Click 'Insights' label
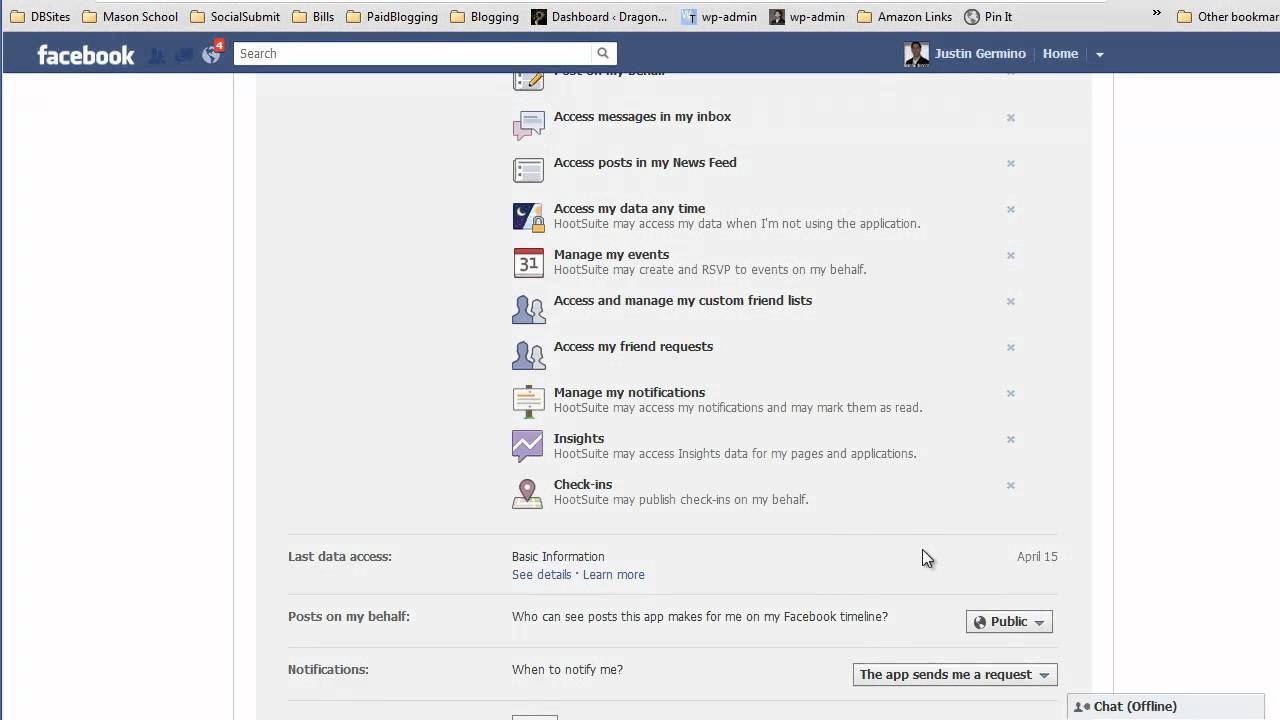The image size is (1280, 720). click(x=579, y=439)
